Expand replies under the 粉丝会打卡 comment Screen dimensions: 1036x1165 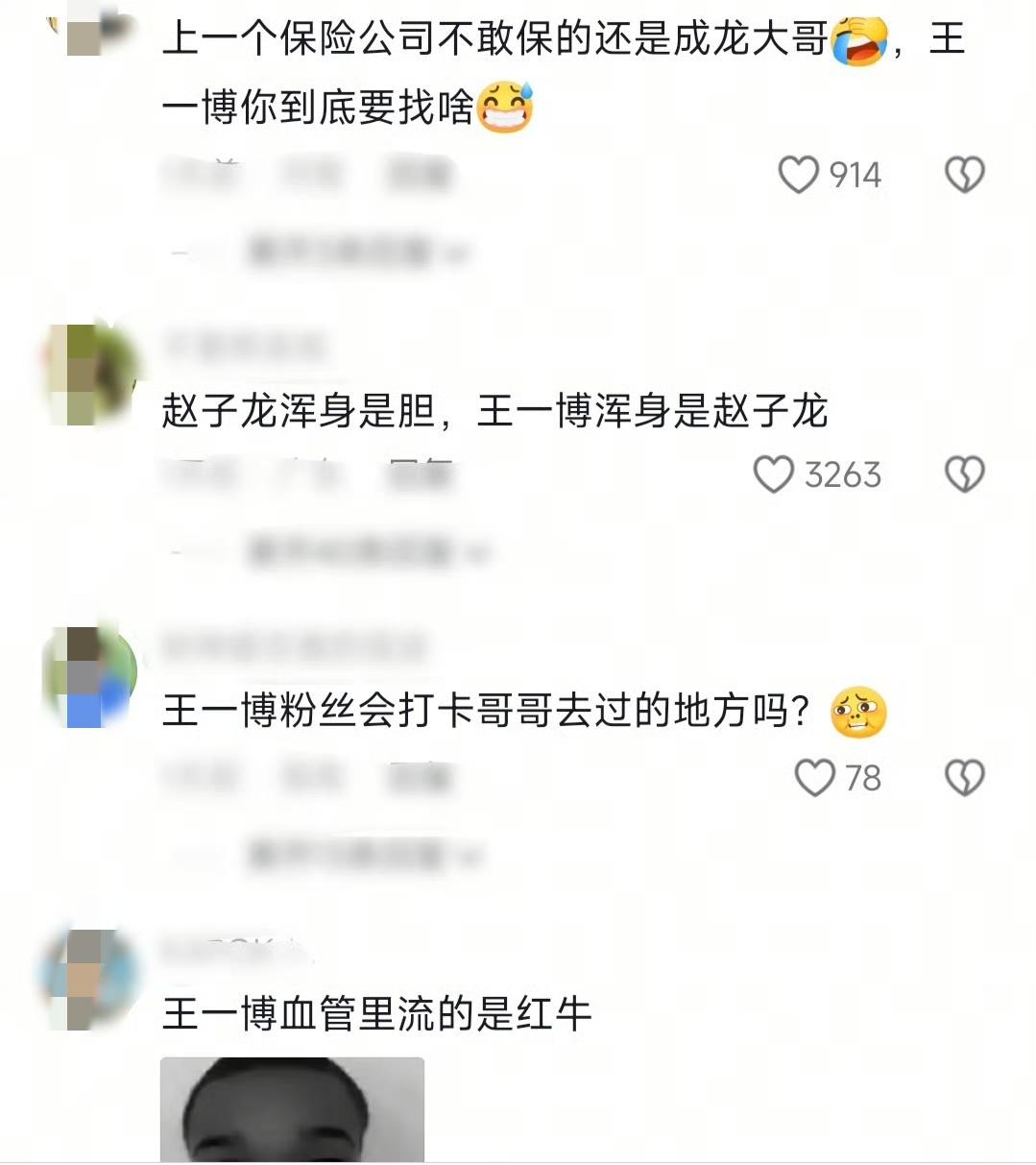click(x=365, y=854)
